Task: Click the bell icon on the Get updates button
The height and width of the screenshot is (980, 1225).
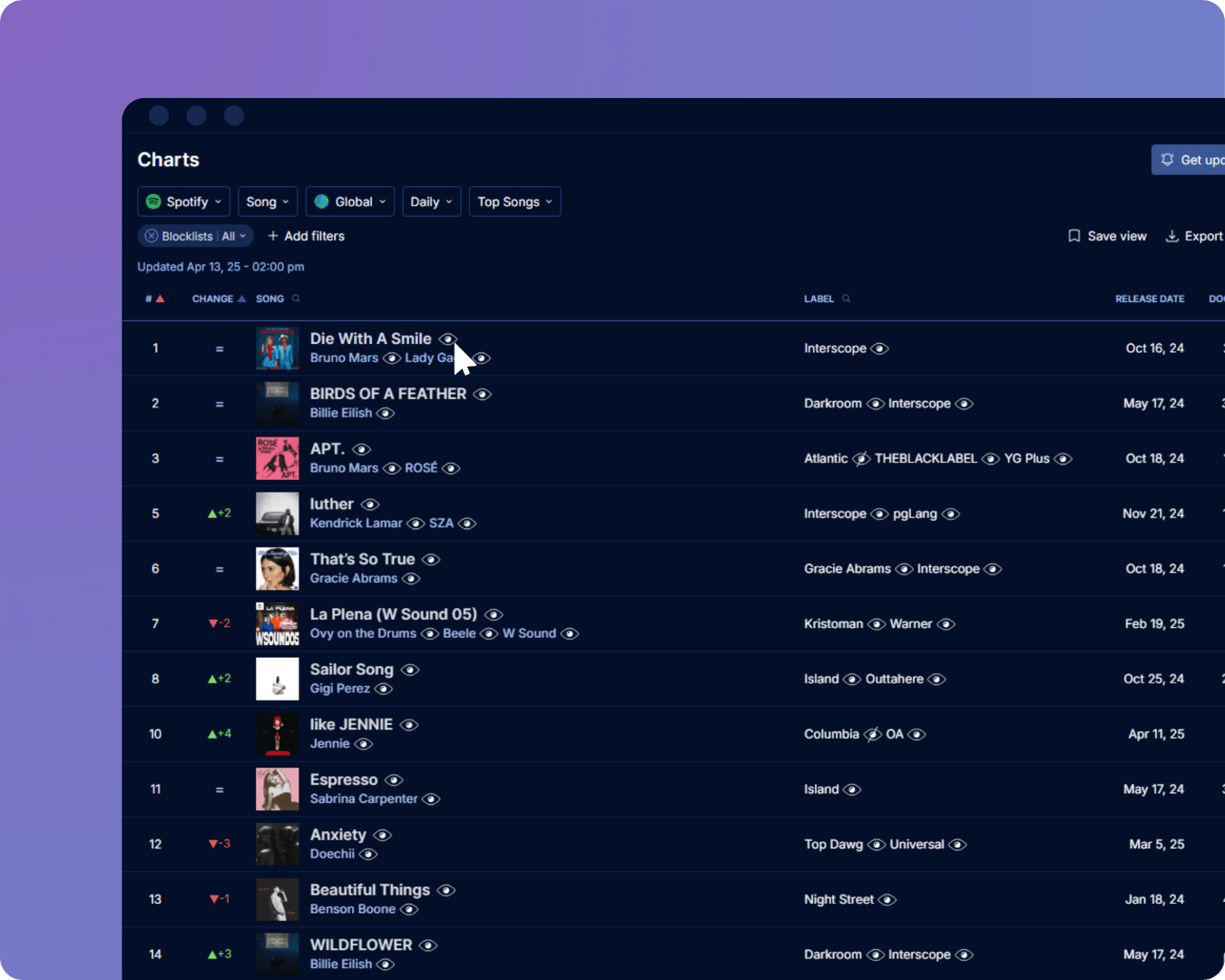Action: point(1169,159)
